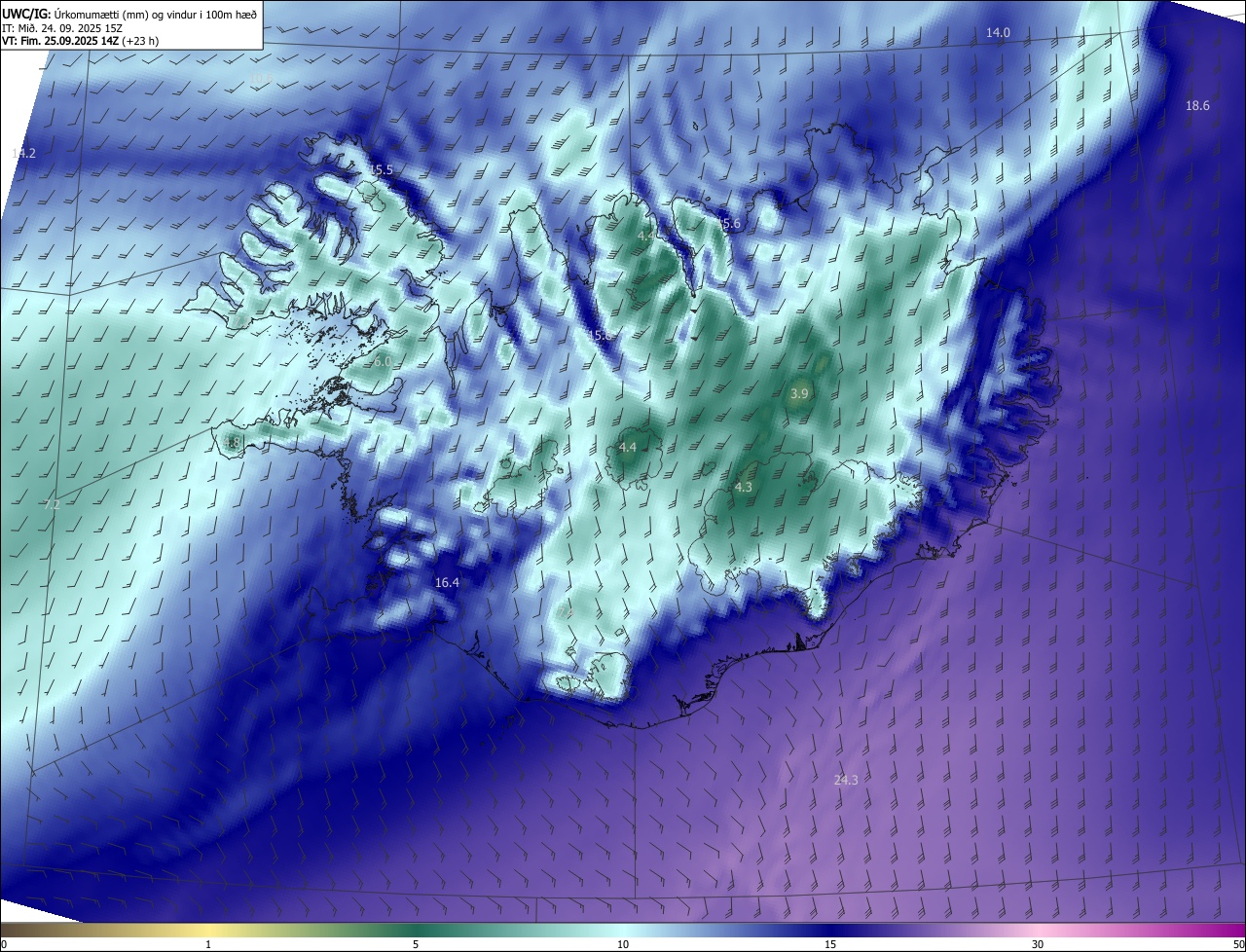Select the 15.5 value label
Viewport: 1246px width, 952px height.
(381, 170)
